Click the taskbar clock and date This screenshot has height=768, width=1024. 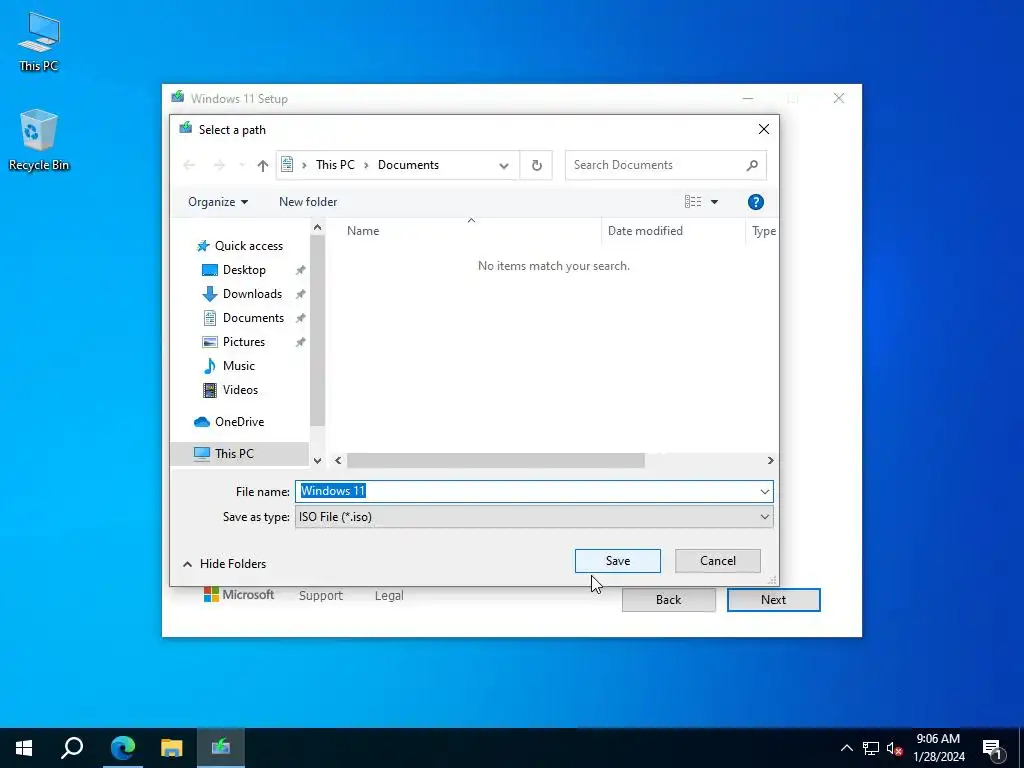tap(939, 748)
